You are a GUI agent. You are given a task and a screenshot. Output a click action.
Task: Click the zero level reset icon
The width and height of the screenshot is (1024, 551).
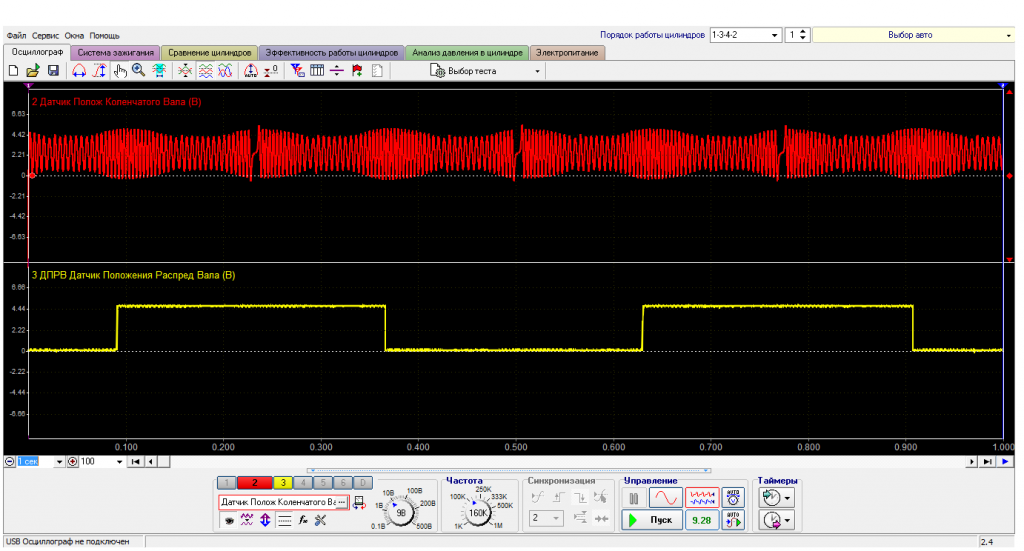click(x=271, y=71)
